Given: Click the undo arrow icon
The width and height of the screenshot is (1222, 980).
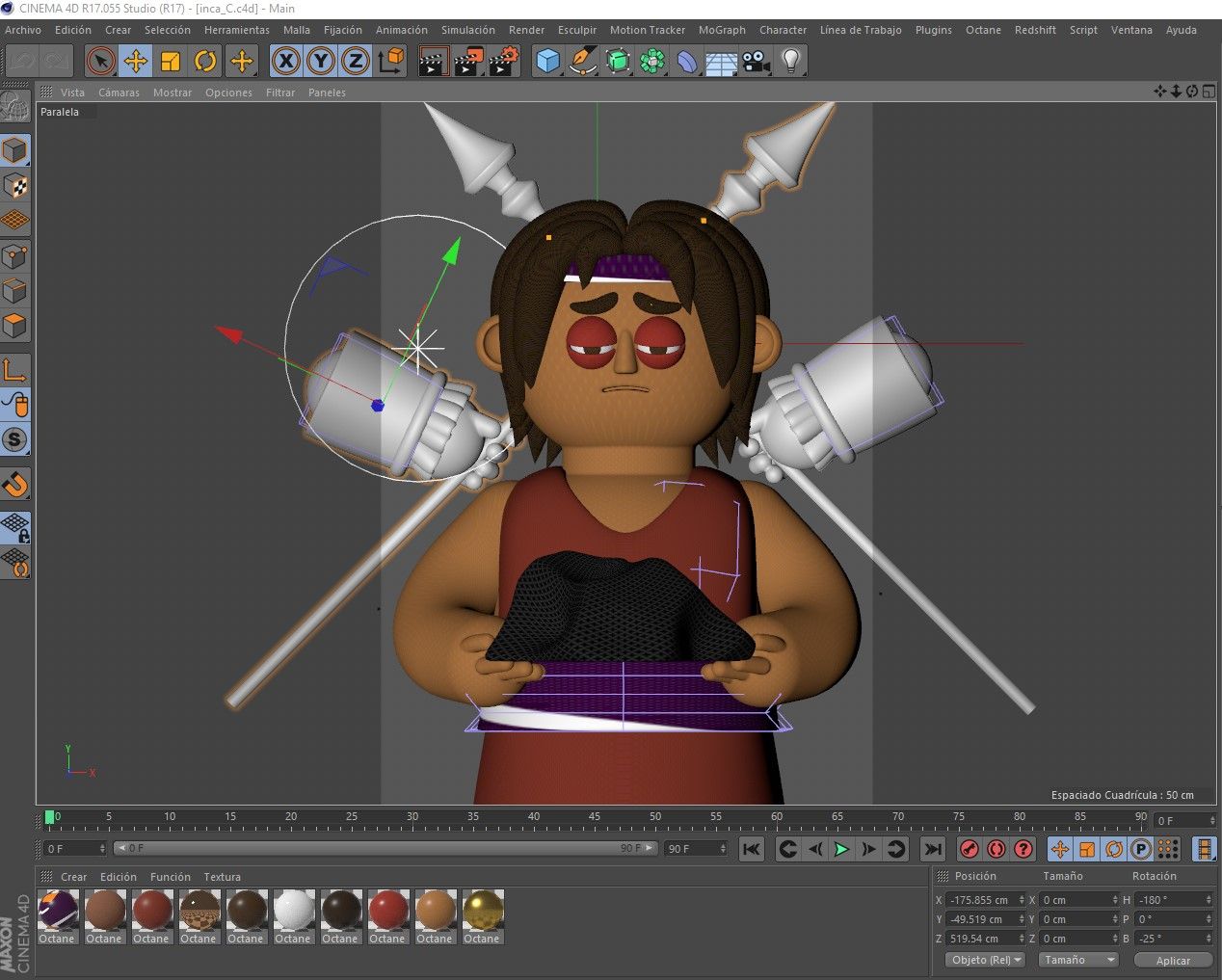Looking at the screenshot, I should [x=24, y=61].
